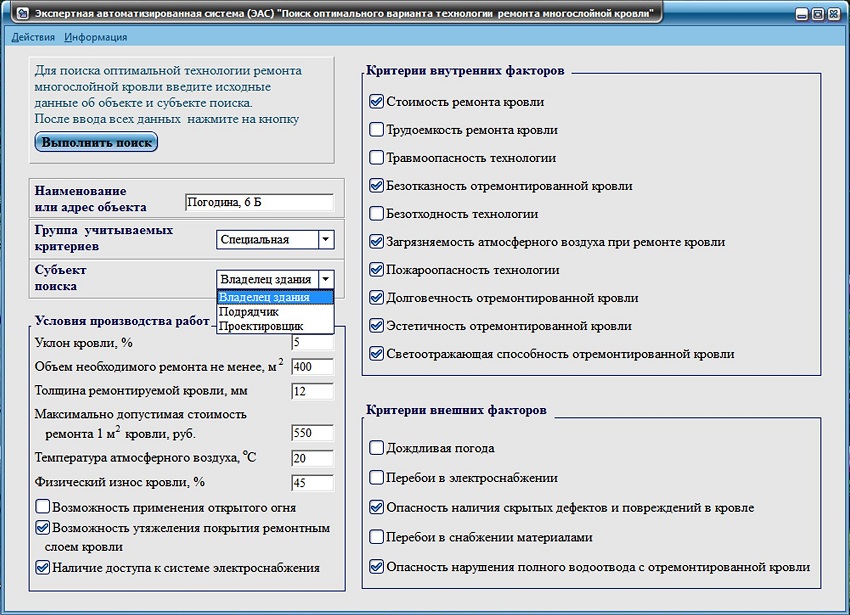This screenshot has width=850, height=615.
Task: Enable Дождливая погода checkbox
Action: point(376,447)
